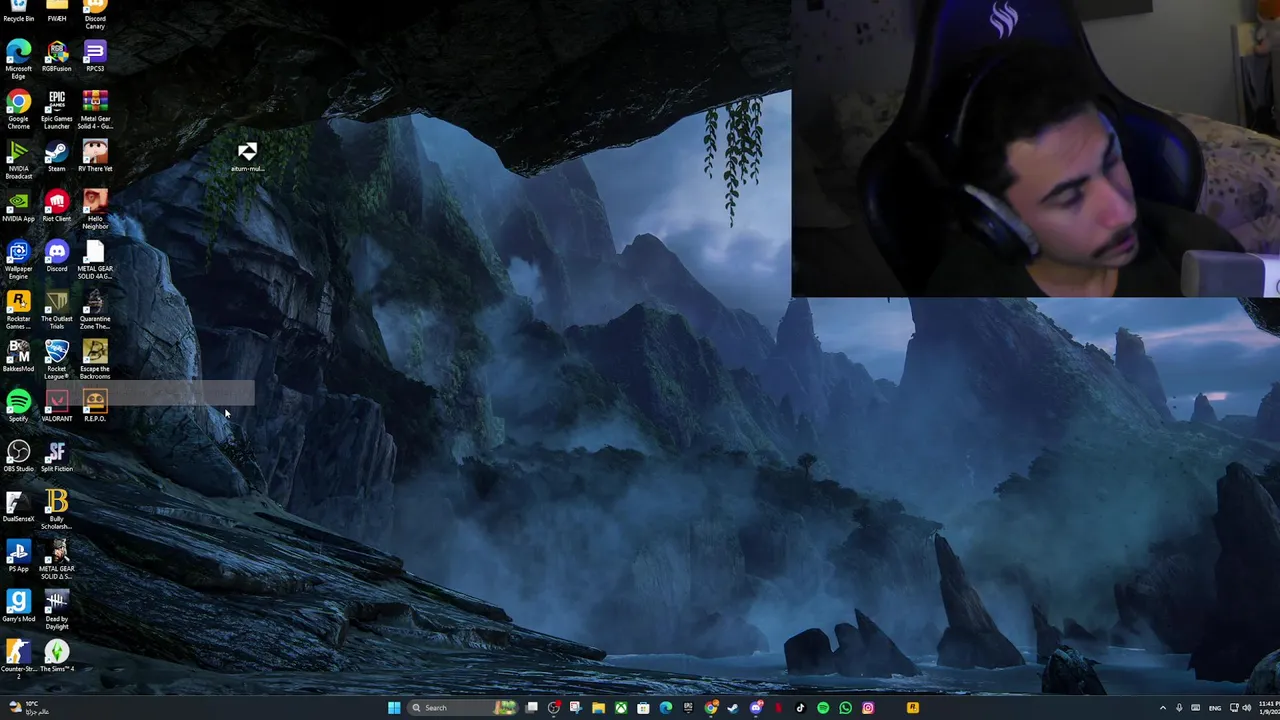1280x720 pixels.
Task: Select Escape the Backrooms icon
Action: pos(95,359)
